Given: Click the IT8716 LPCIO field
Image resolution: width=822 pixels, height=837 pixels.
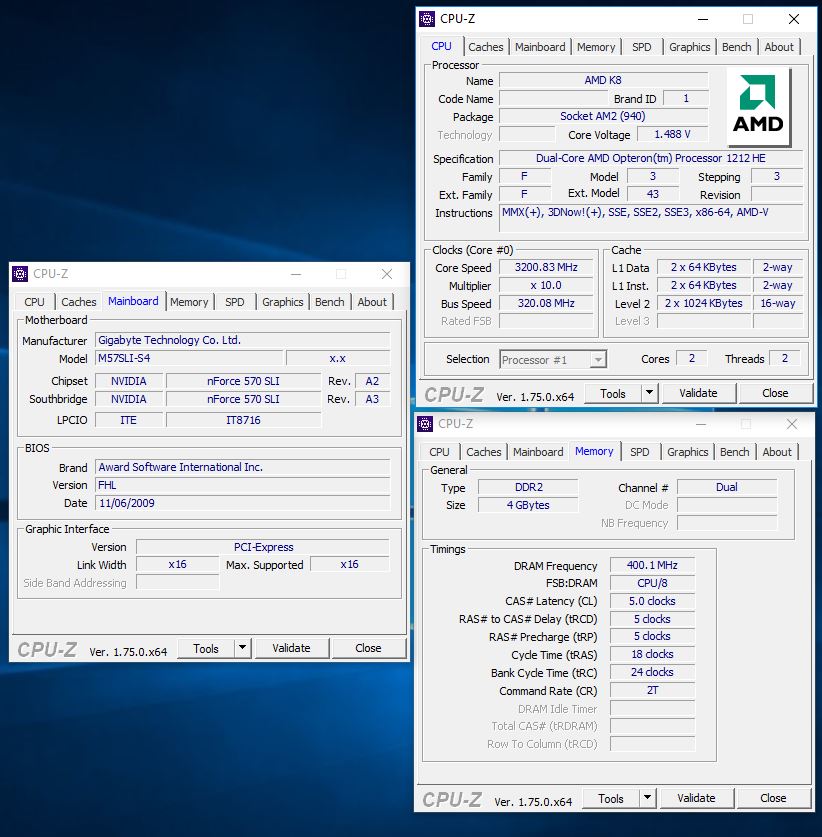Looking at the screenshot, I should click(243, 420).
